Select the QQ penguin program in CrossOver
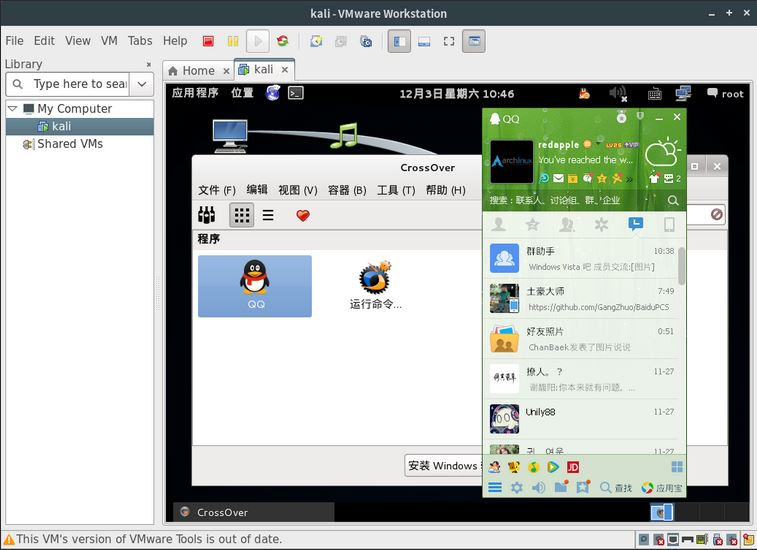Viewport: 757px width, 550px height. [255, 286]
